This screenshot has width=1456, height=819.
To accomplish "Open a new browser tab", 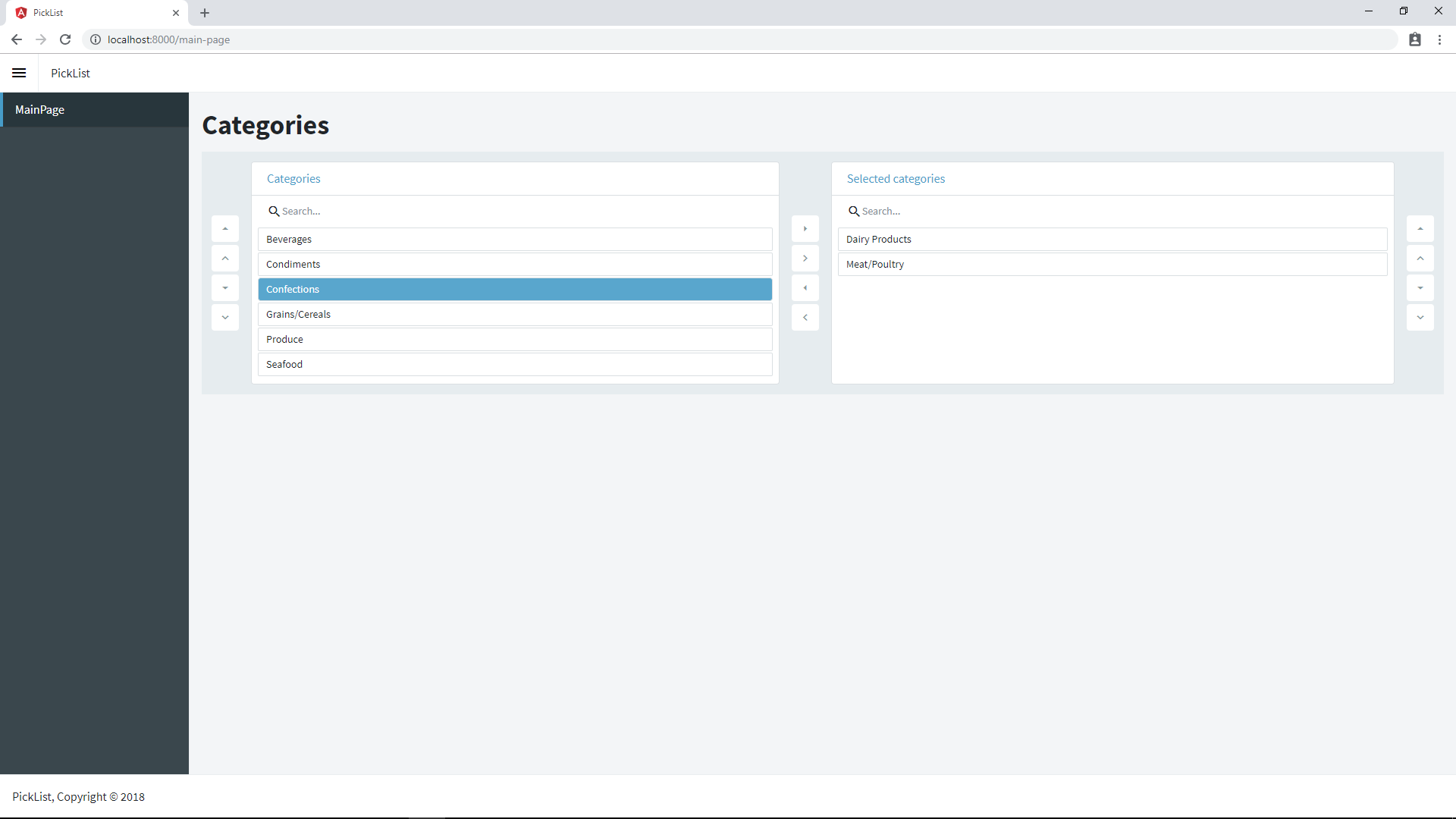I will pyautogui.click(x=205, y=13).
